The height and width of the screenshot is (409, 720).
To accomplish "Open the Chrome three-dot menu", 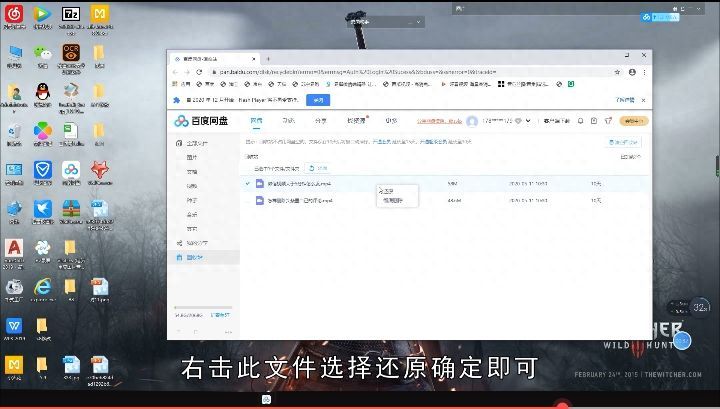I will [x=645, y=72].
